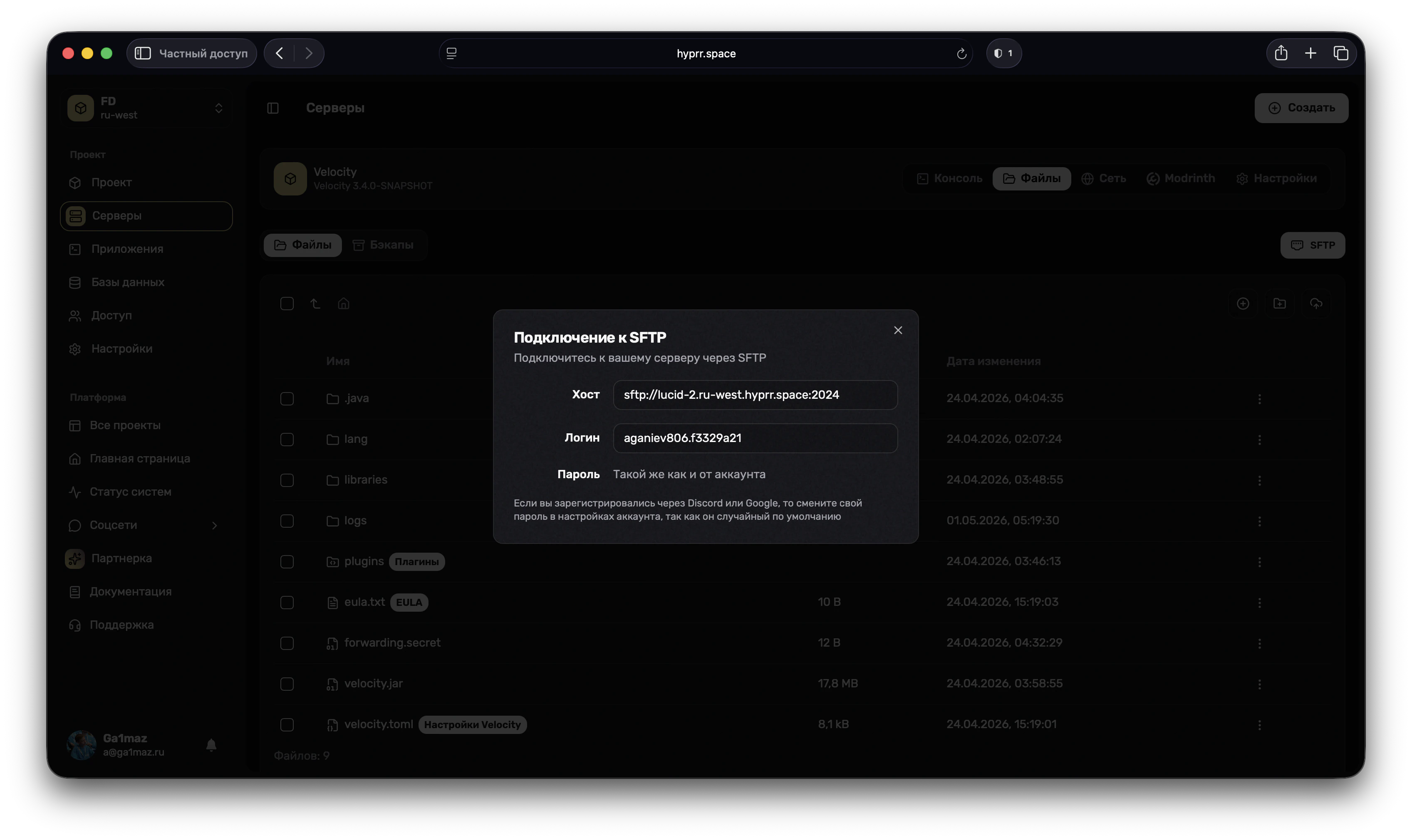
Task: Open the more menu for lang row
Action: (x=1259, y=439)
